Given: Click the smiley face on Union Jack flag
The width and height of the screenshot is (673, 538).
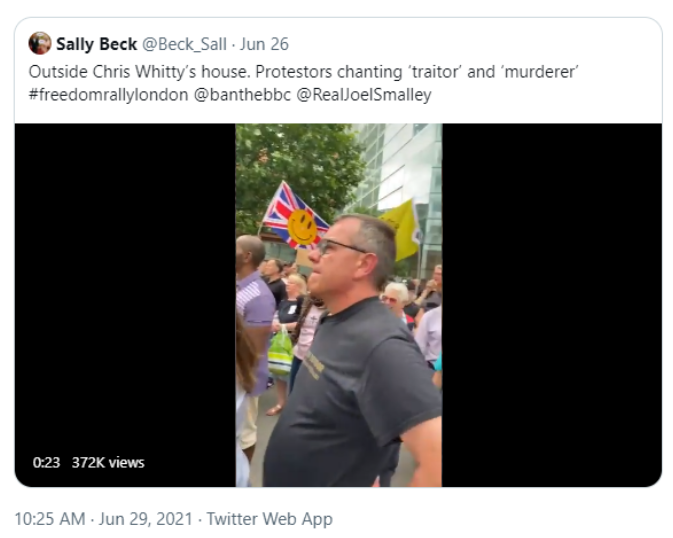Looking at the screenshot, I should tap(302, 228).
